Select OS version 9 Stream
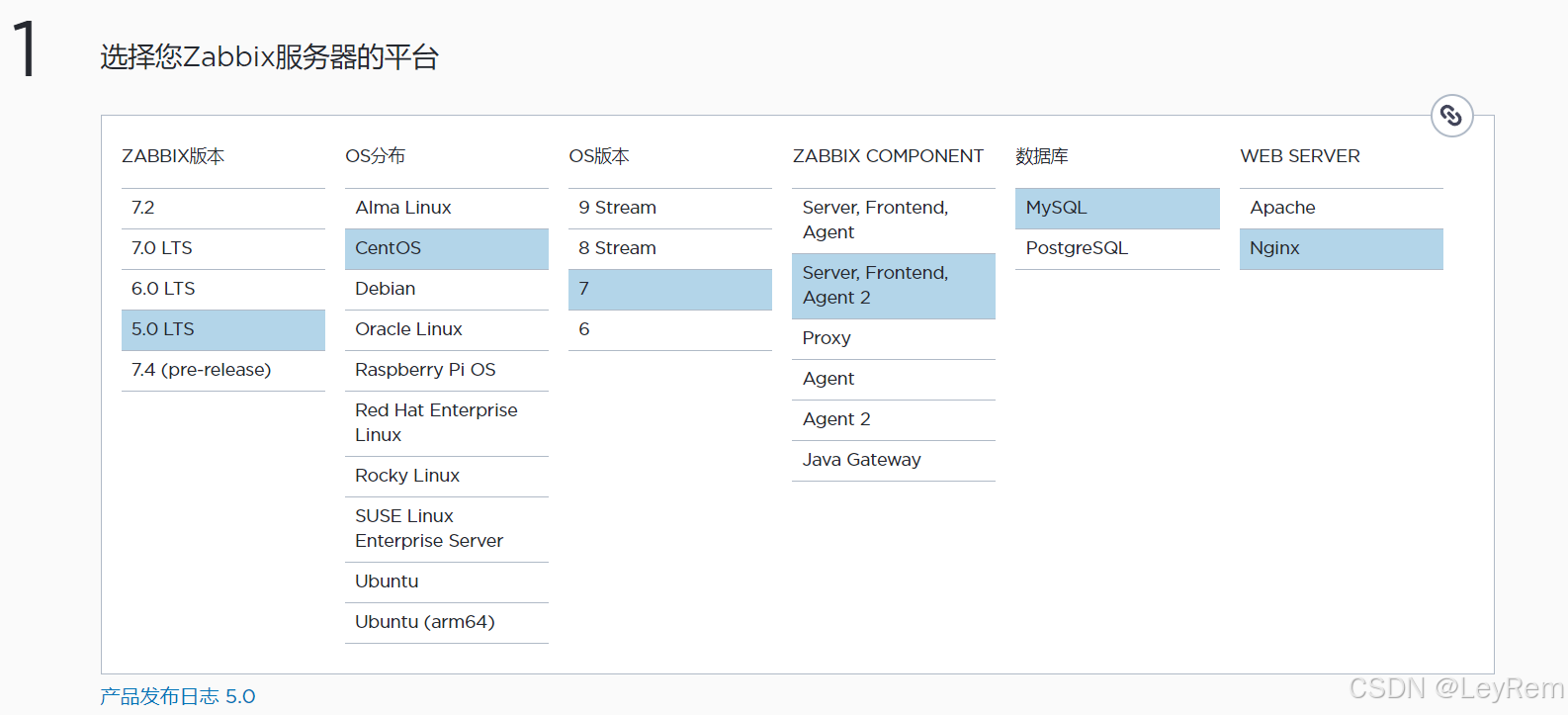Viewport: 1568px width, 715px height. pos(669,208)
